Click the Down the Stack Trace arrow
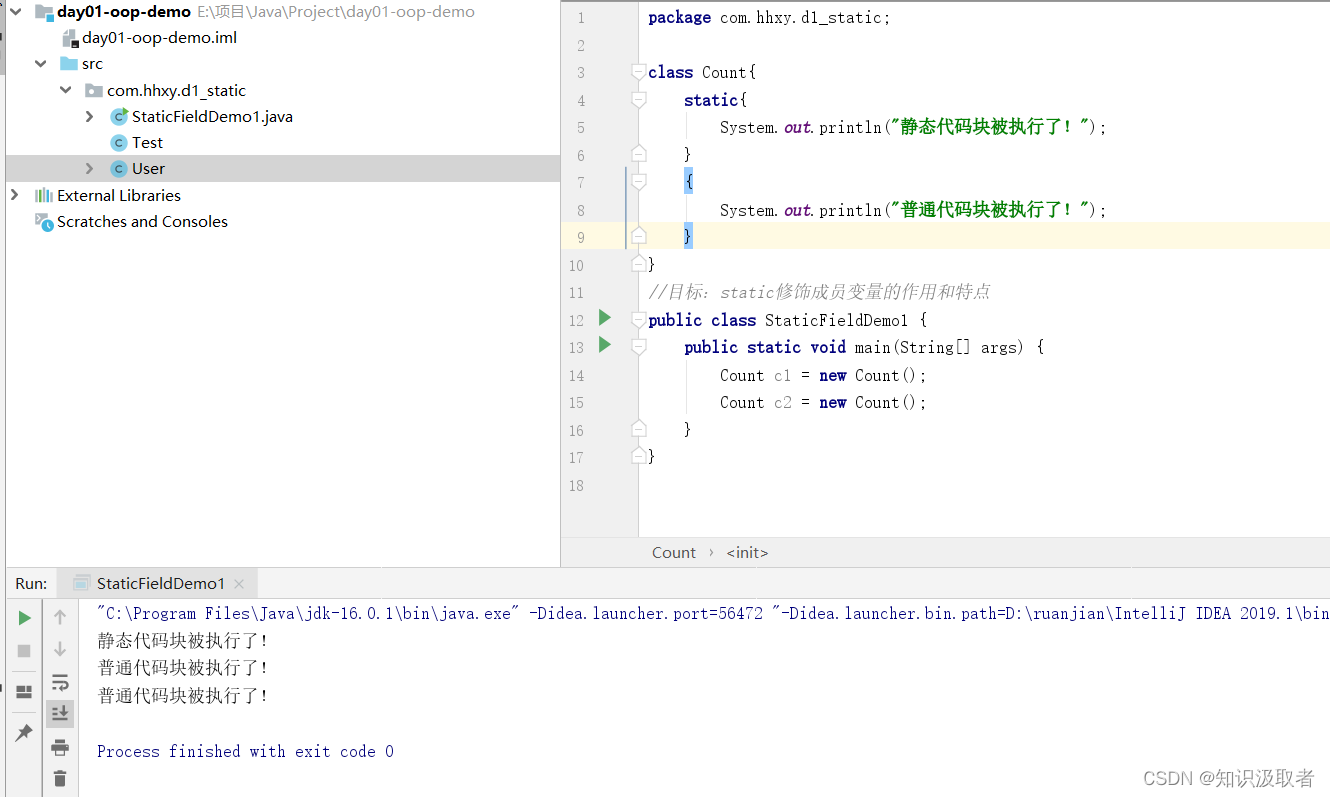The width and height of the screenshot is (1330, 797). [60, 650]
